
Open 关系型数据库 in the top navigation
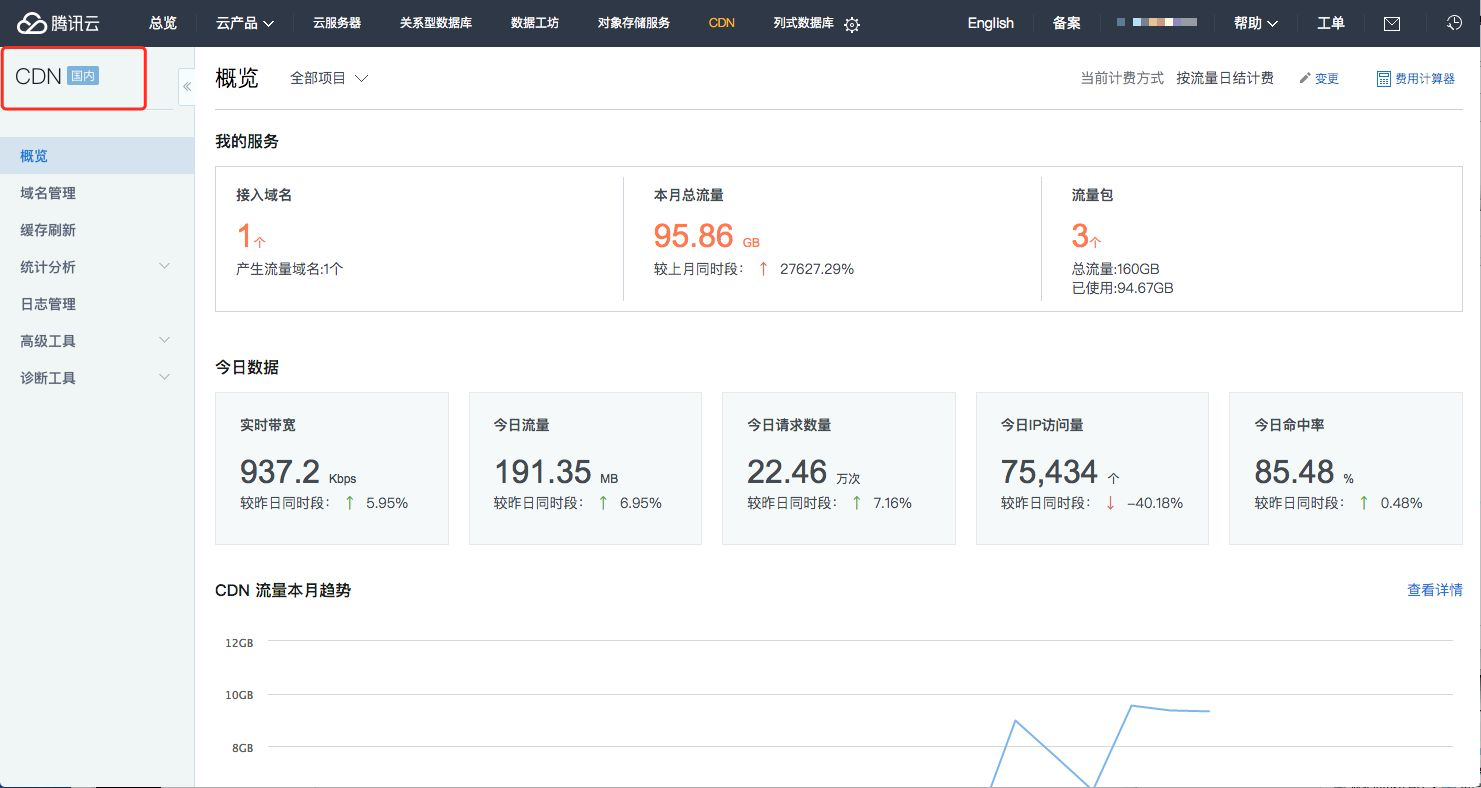click(x=436, y=23)
